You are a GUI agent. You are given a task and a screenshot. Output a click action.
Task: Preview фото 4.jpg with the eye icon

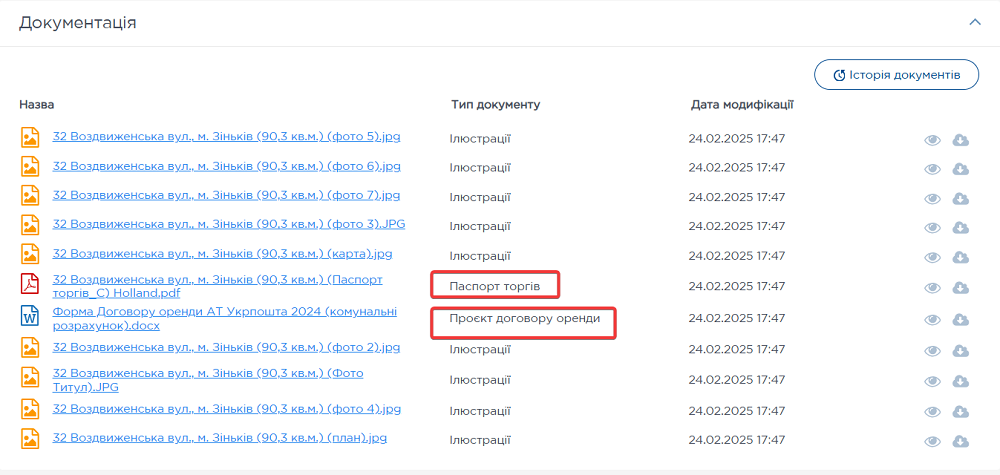932,412
